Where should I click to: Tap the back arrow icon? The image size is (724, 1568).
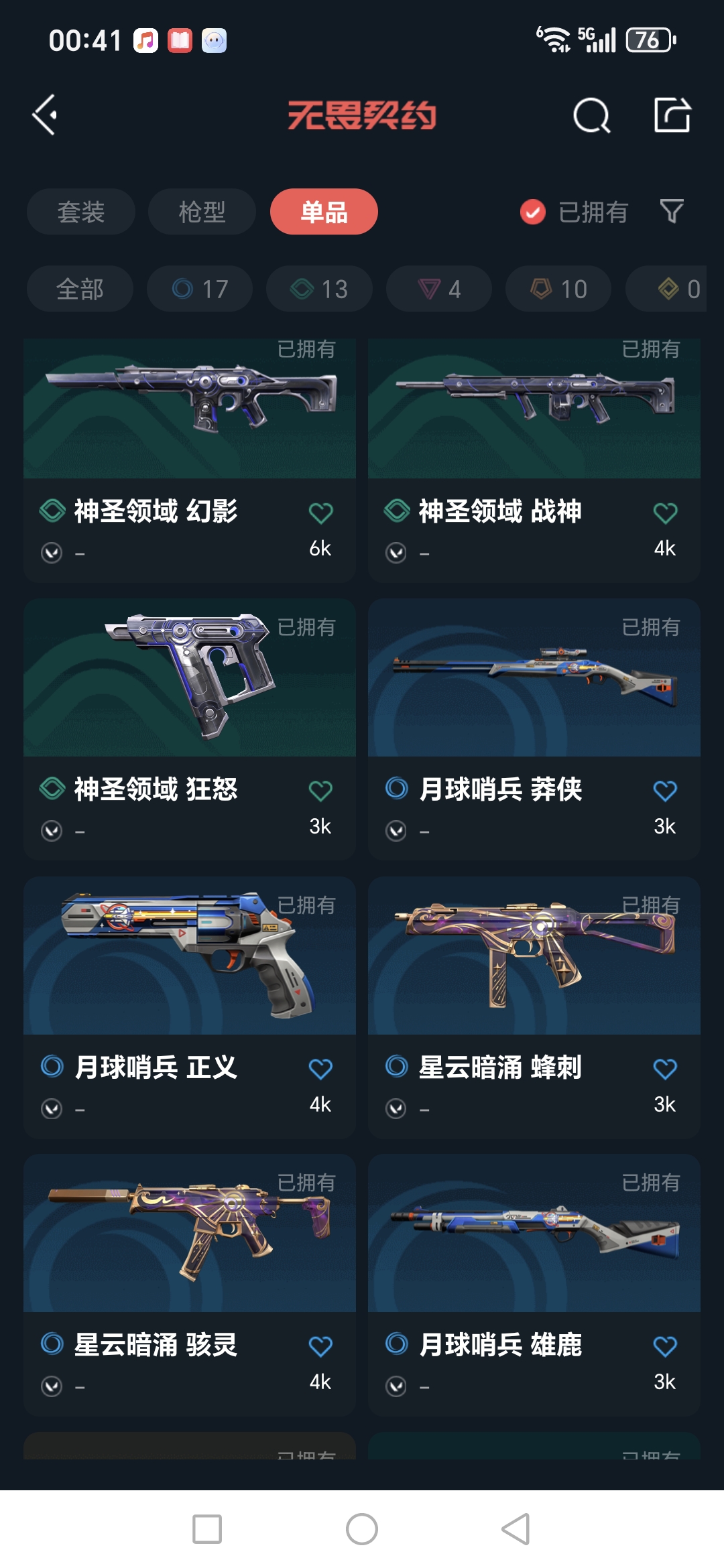45,115
